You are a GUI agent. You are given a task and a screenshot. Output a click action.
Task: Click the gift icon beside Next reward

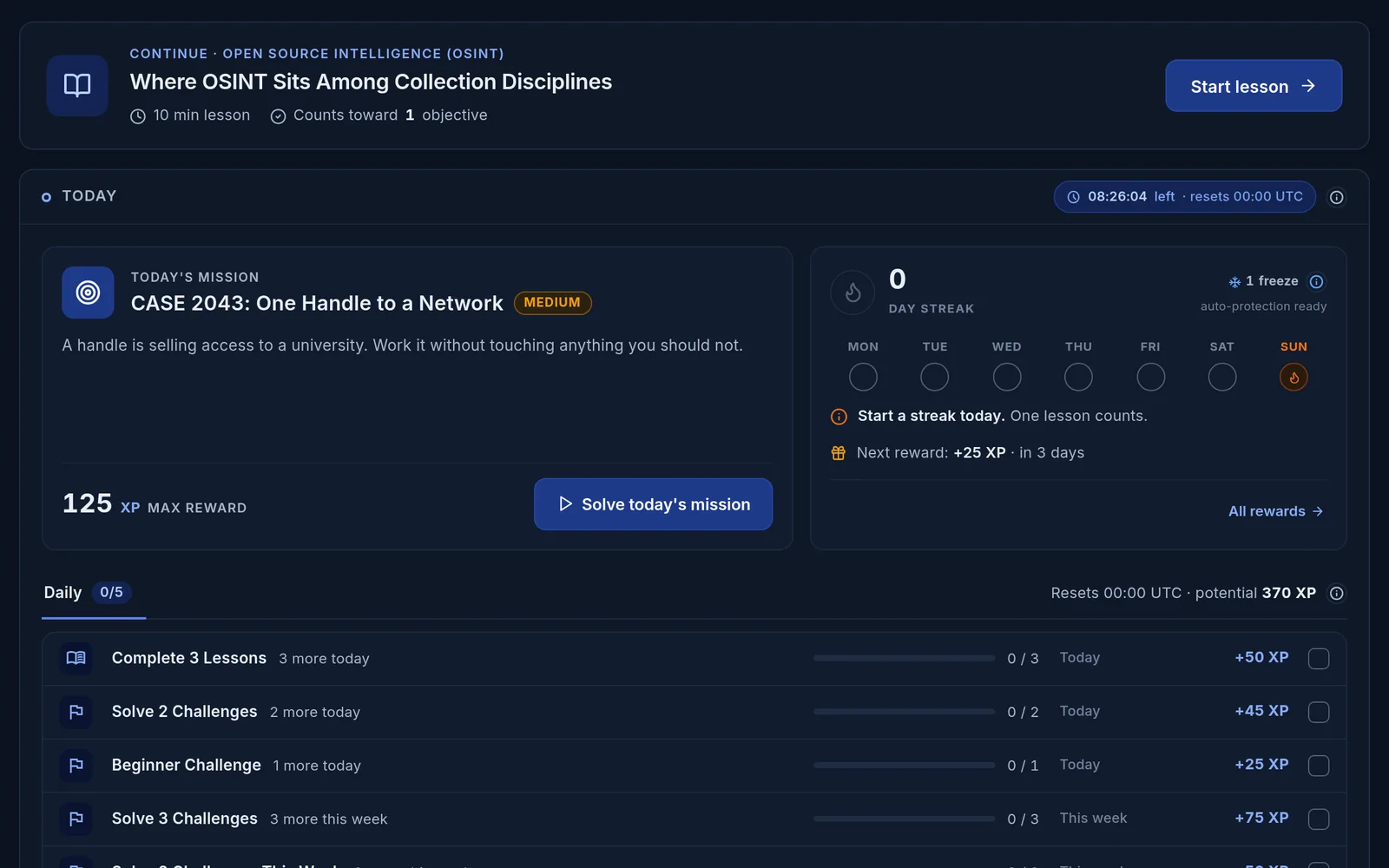pyautogui.click(x=838, y=453)
